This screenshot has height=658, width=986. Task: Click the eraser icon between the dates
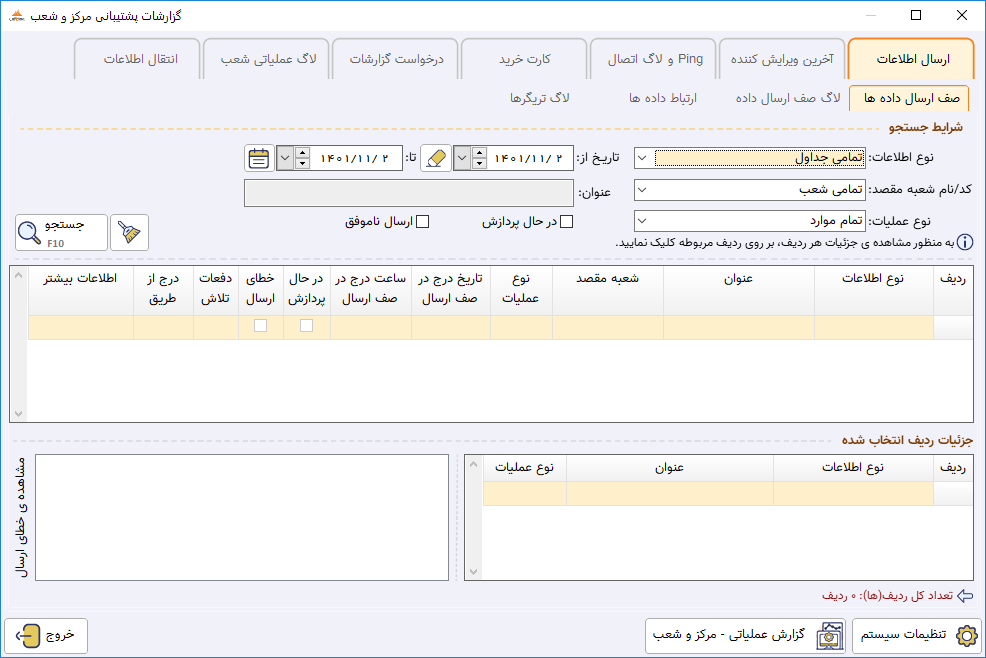click(x=435, y=158)
